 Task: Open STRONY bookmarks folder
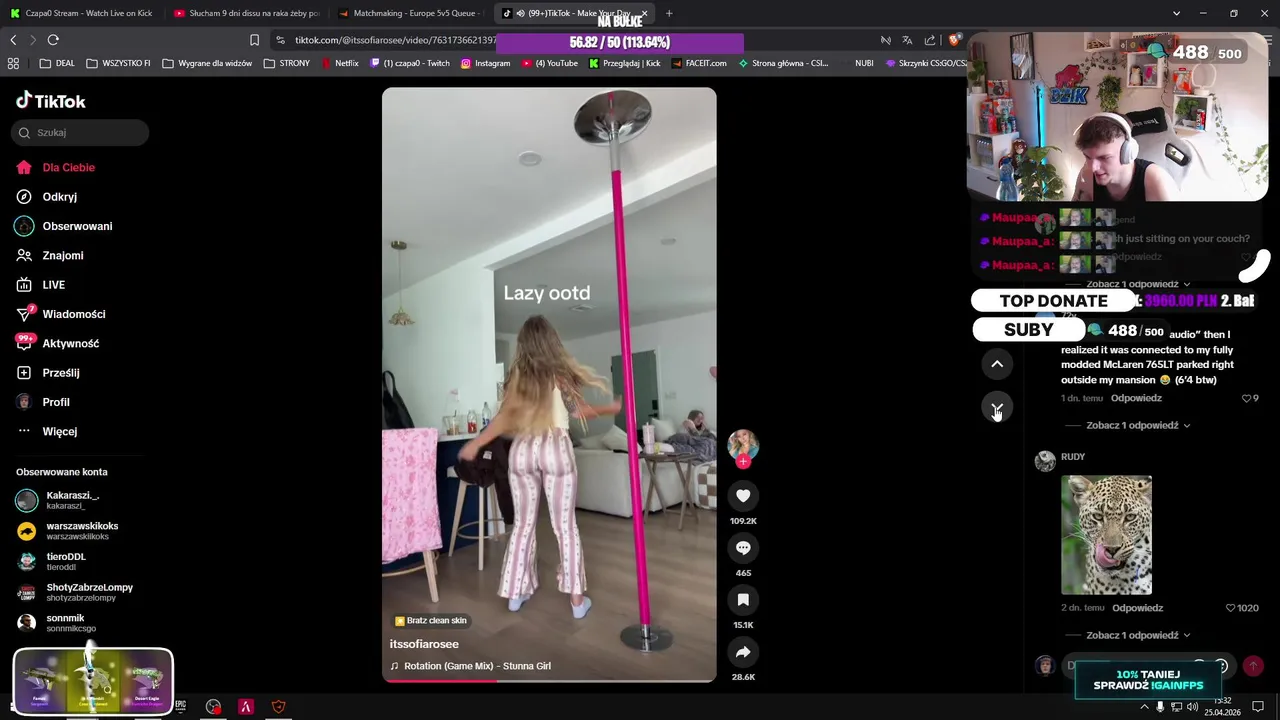pos(287,63)
